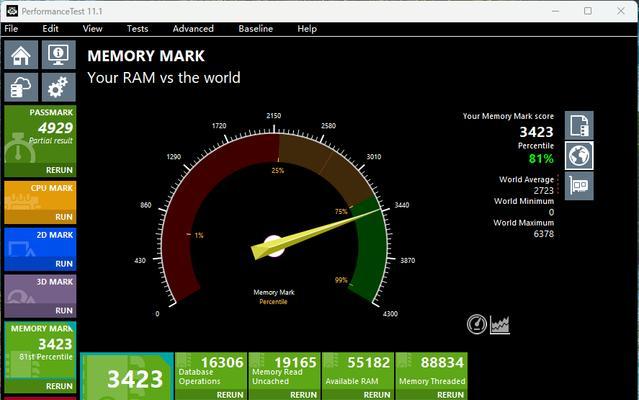Run the 3D Mark test

64,310
